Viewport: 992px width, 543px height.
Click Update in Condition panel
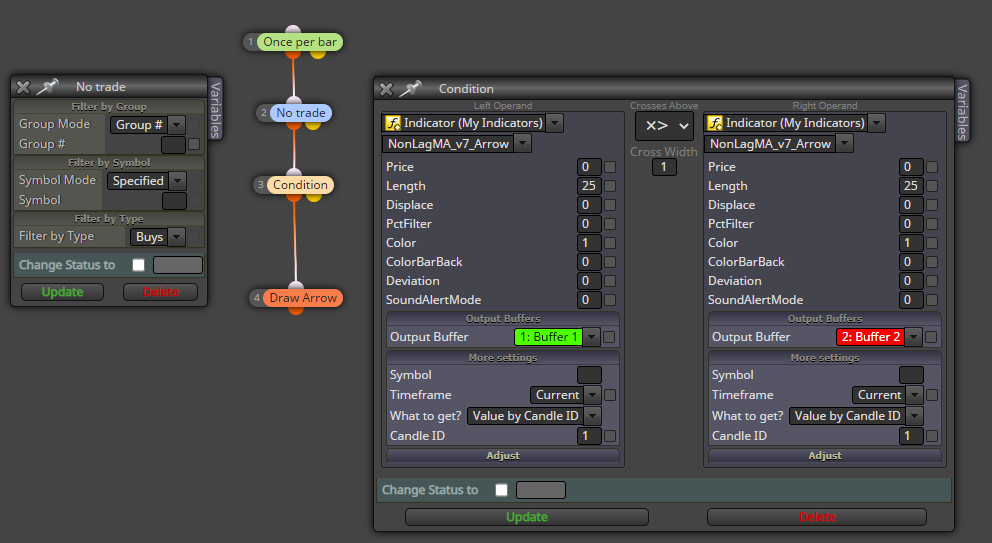point(527,517)
